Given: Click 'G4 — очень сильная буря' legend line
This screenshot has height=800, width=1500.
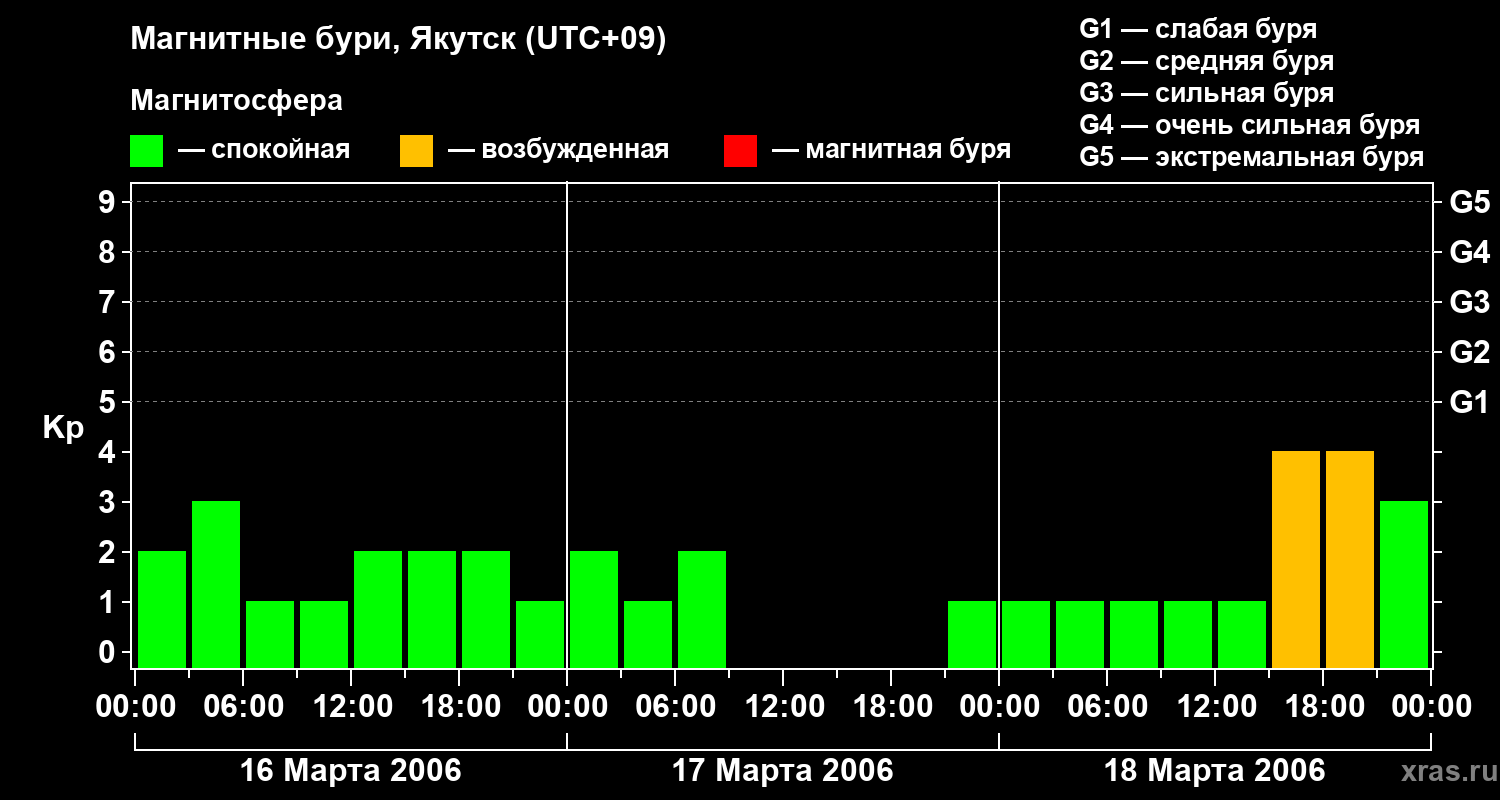Looking at the screenshot, I should tap(1249, 125).
